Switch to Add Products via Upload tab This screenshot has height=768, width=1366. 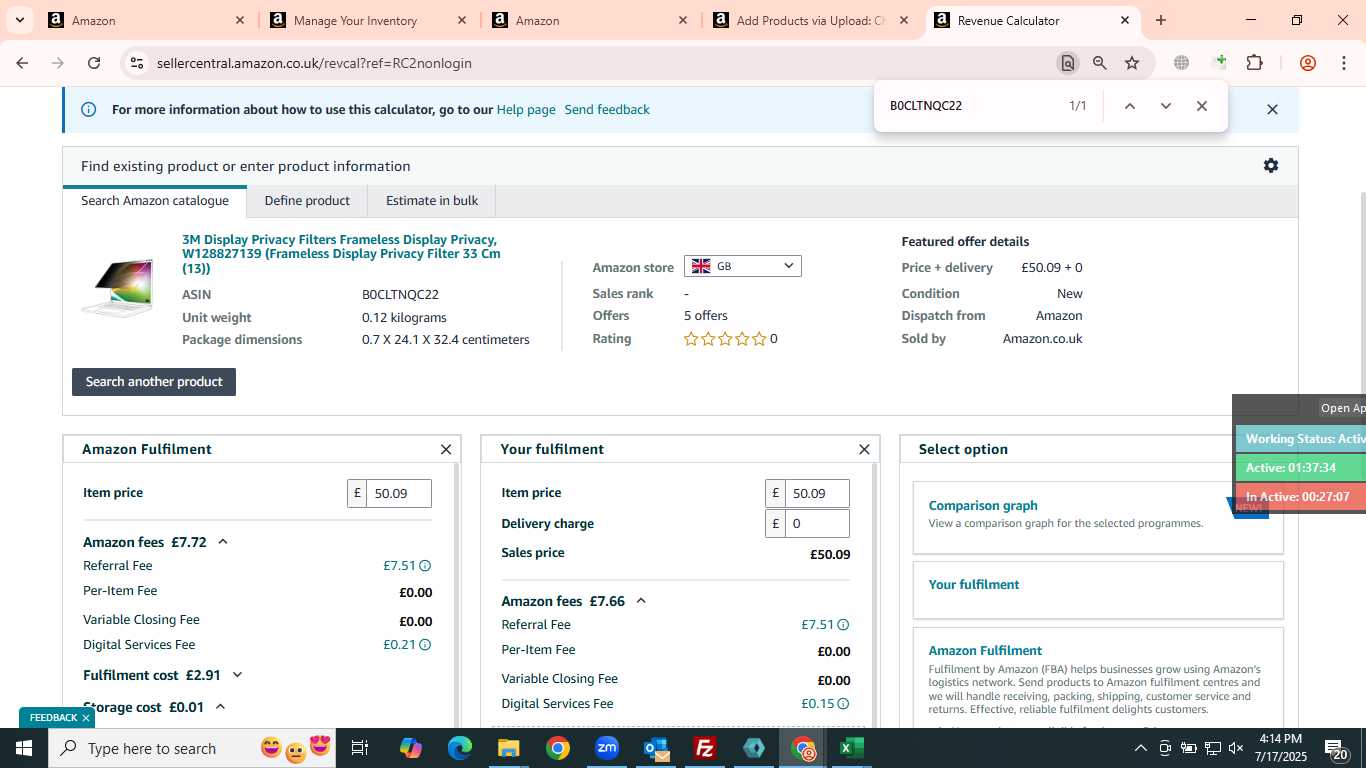[x=810, y=20]
